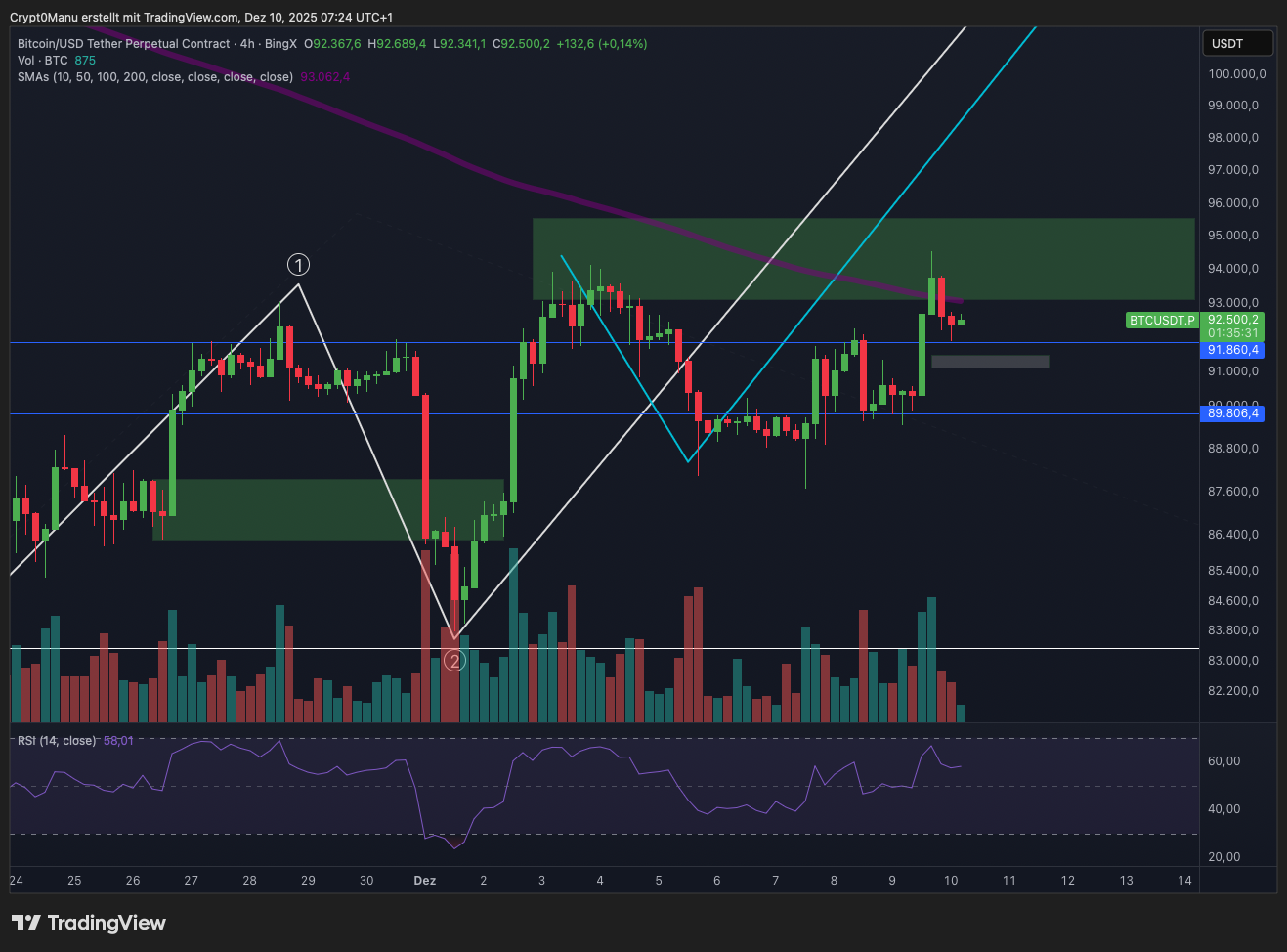This screenshot has width=1287, height=952.
Task: Select the small gray rectangle zone
Action: click(989, 362)
